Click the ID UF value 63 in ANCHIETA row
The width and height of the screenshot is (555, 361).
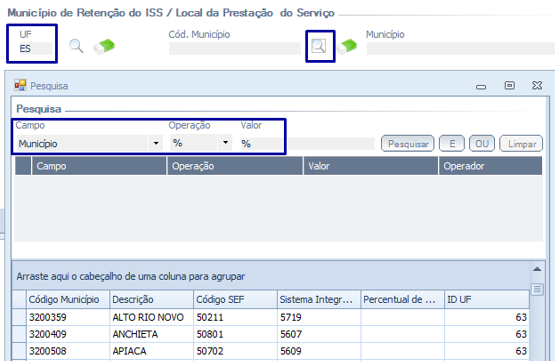(x=487, y=334)
